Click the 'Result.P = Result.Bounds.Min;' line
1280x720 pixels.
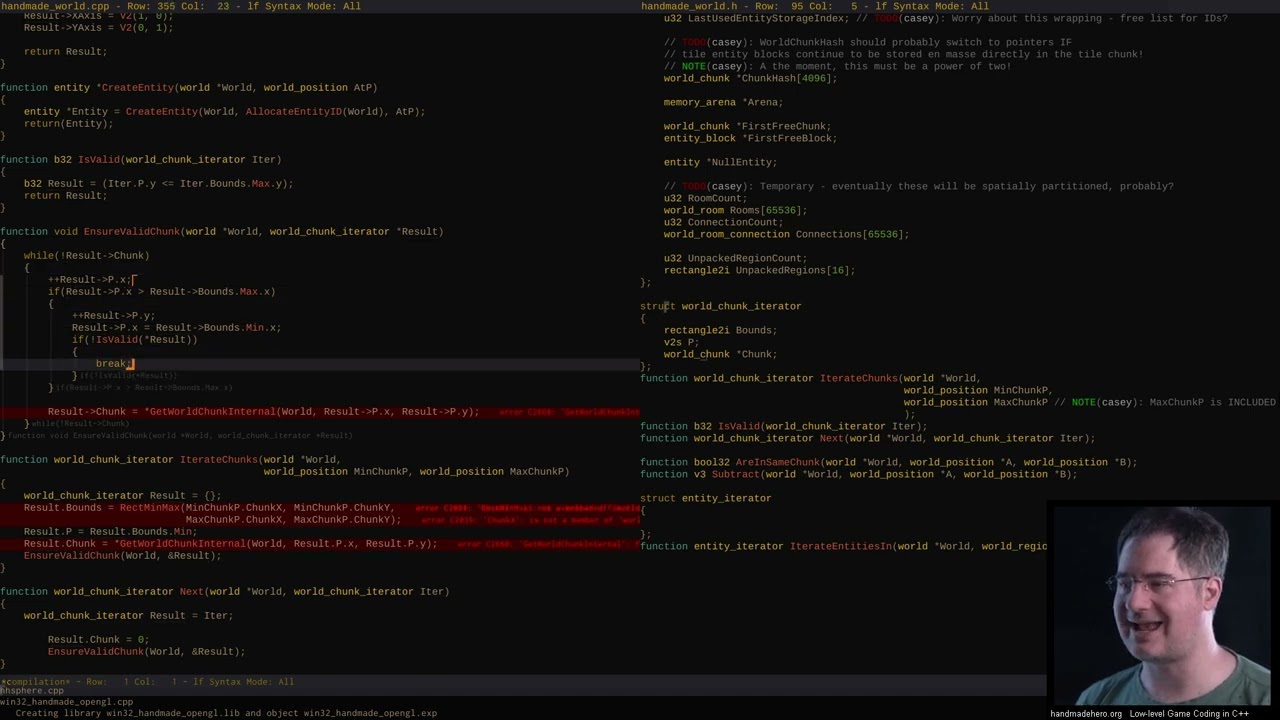110,532
